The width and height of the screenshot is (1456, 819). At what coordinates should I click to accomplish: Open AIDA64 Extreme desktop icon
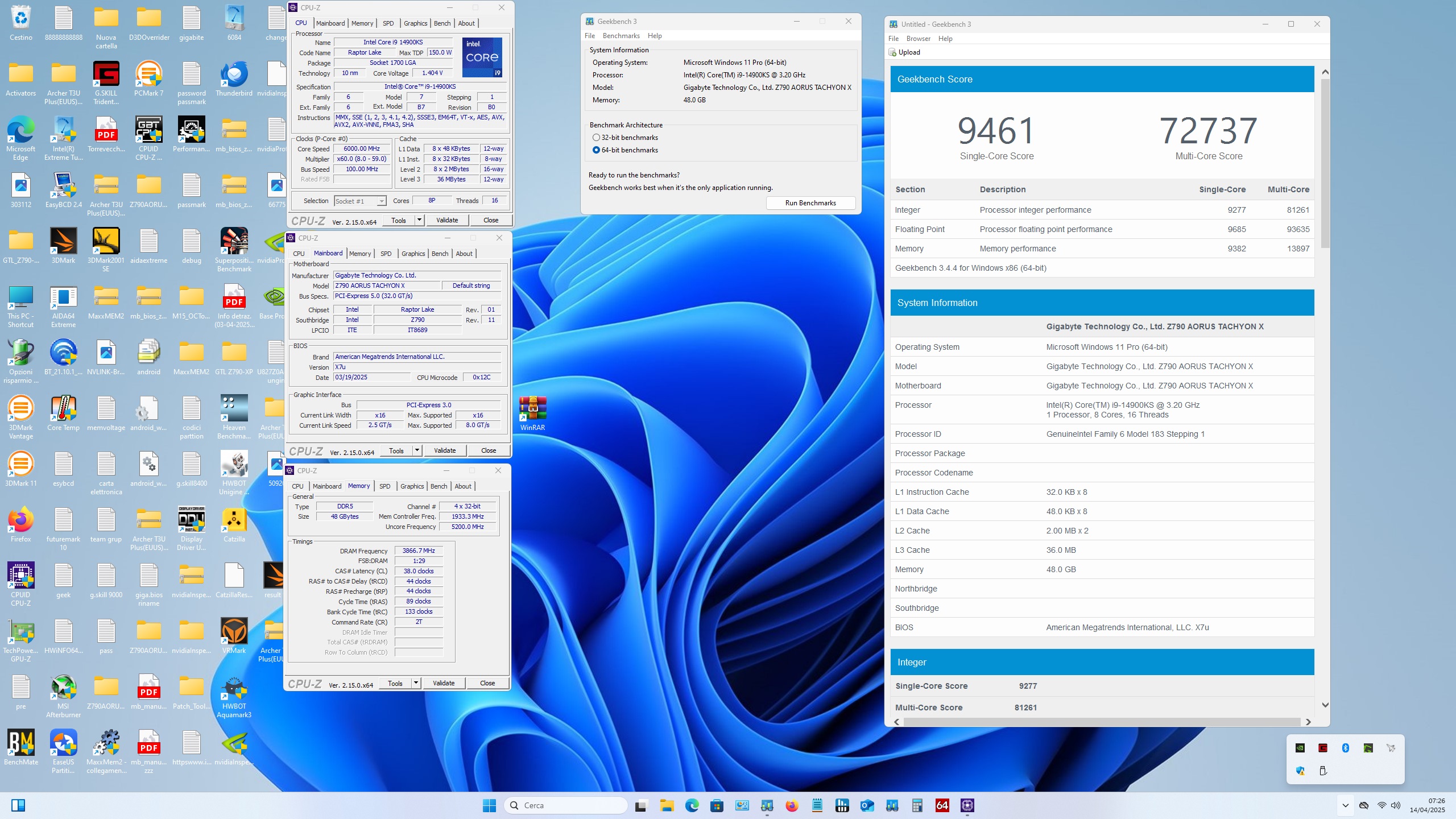[63, 305]
